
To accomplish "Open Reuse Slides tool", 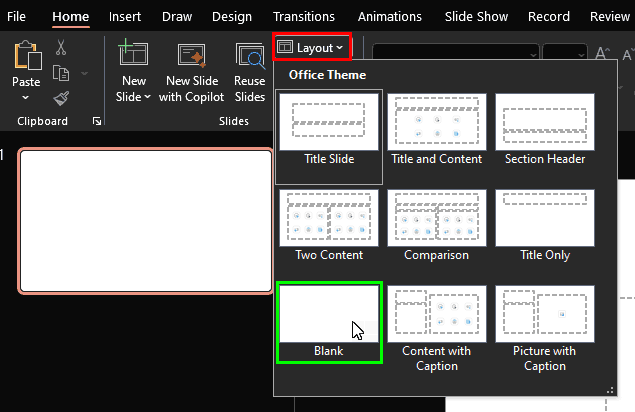I will pyautogui.click(x=249, y=56).
